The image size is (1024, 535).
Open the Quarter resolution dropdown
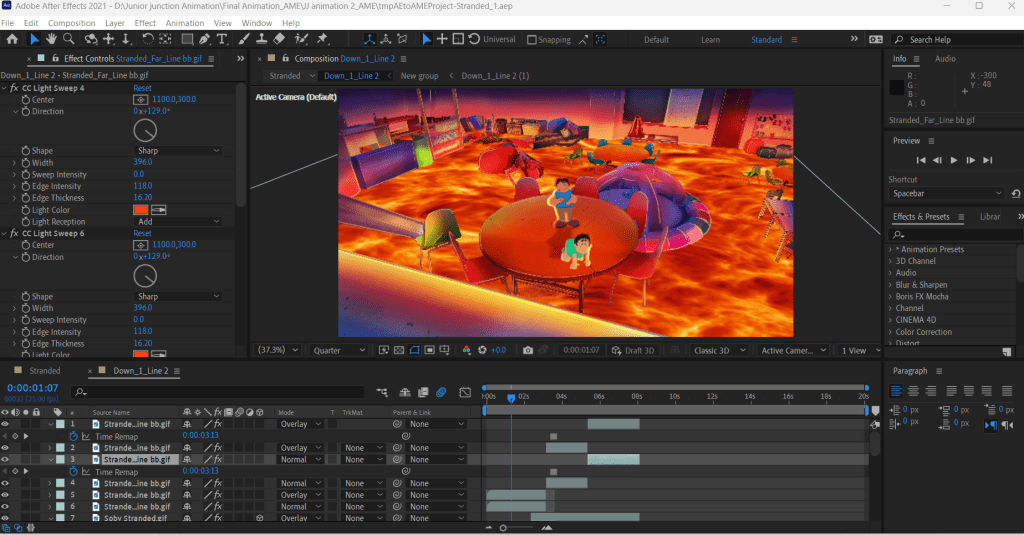pos(337,351)
